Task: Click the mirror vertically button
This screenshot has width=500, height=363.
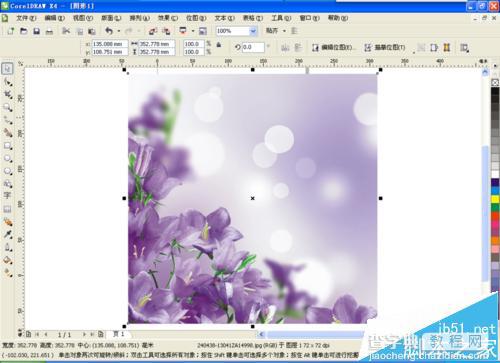Action: [298, 48]
